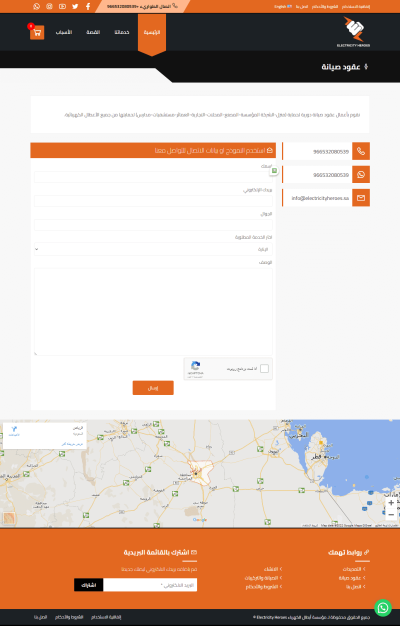Screen dimensions: 400x626
Task: Click the orange email envelope icon
Action: pos(361,198)
